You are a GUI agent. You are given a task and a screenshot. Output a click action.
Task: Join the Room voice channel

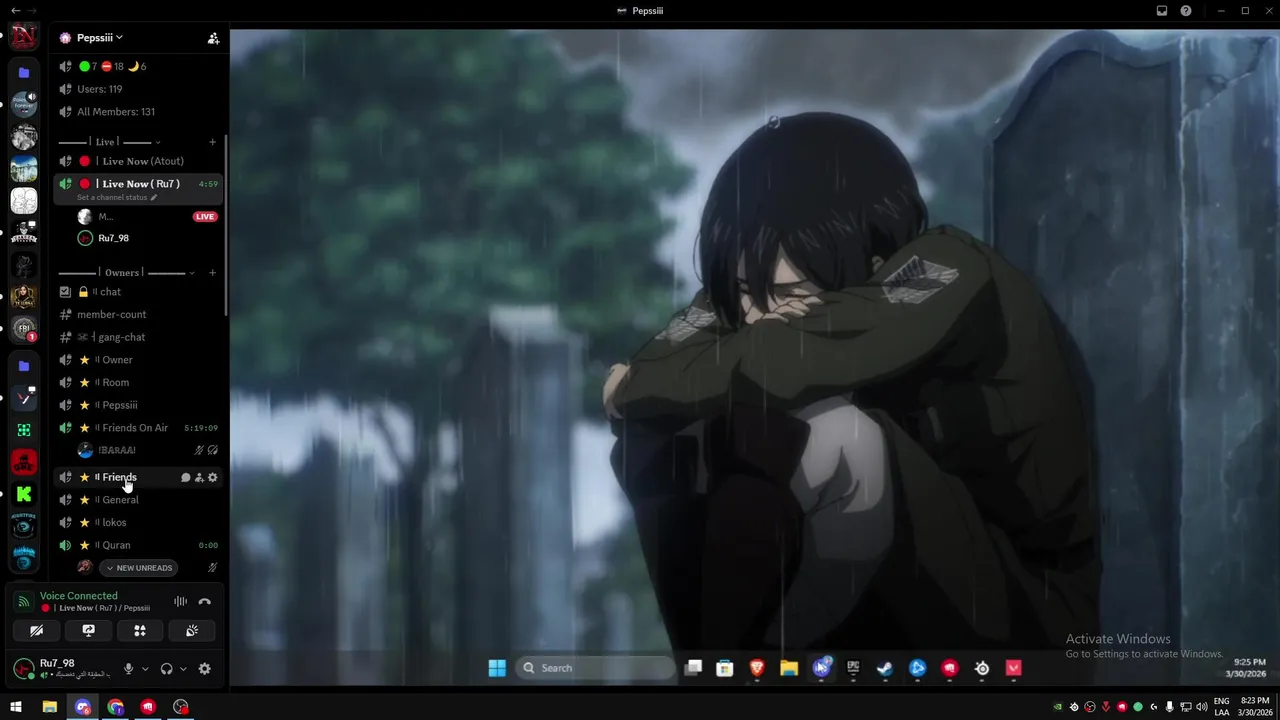click(138, 382)
